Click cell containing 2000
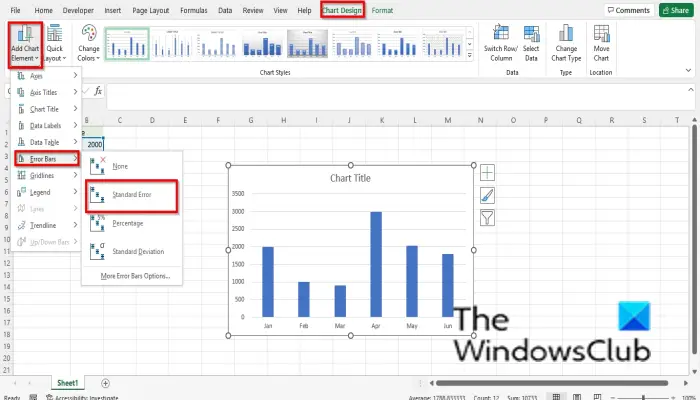 pos(94,144)
